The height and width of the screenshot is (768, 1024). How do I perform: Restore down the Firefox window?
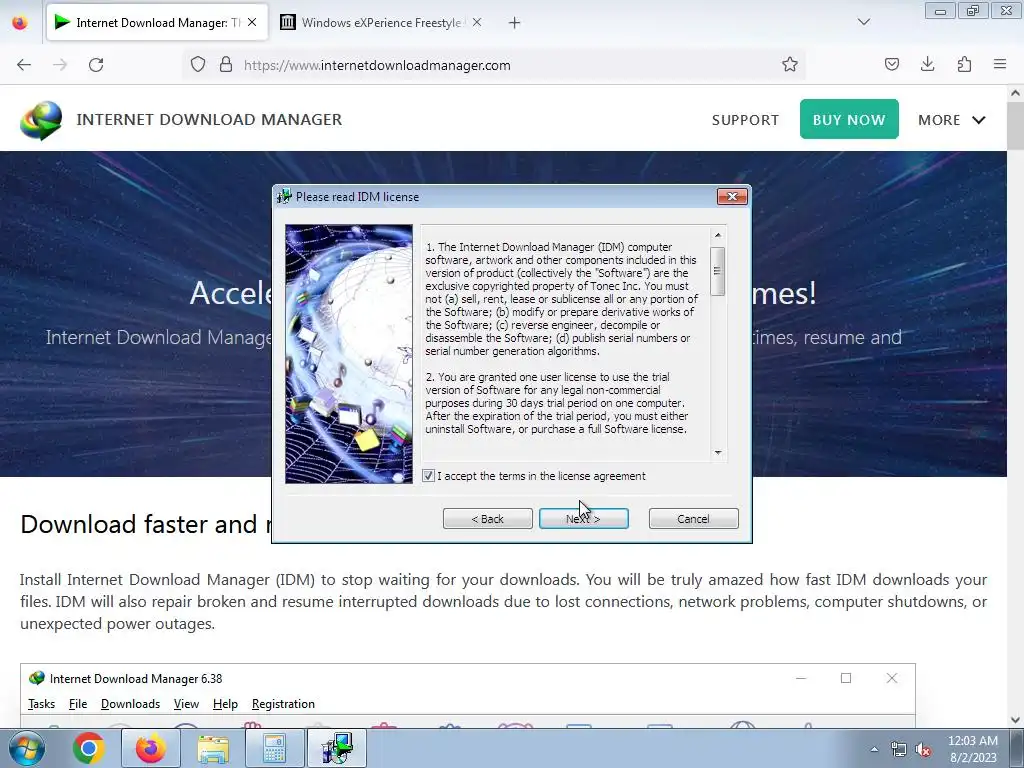pos(973,11)
